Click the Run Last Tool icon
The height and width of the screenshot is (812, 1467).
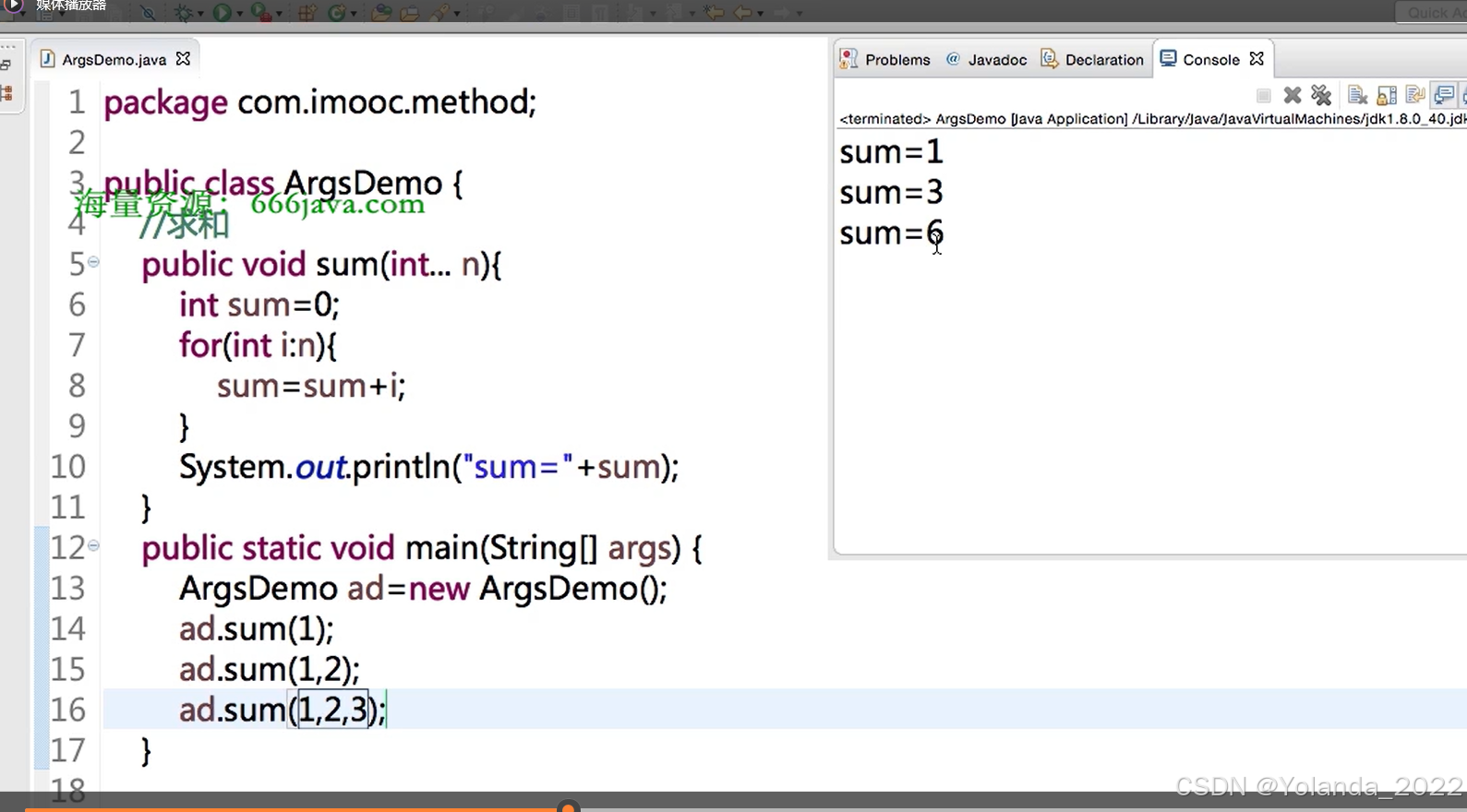tap(261, 12)
